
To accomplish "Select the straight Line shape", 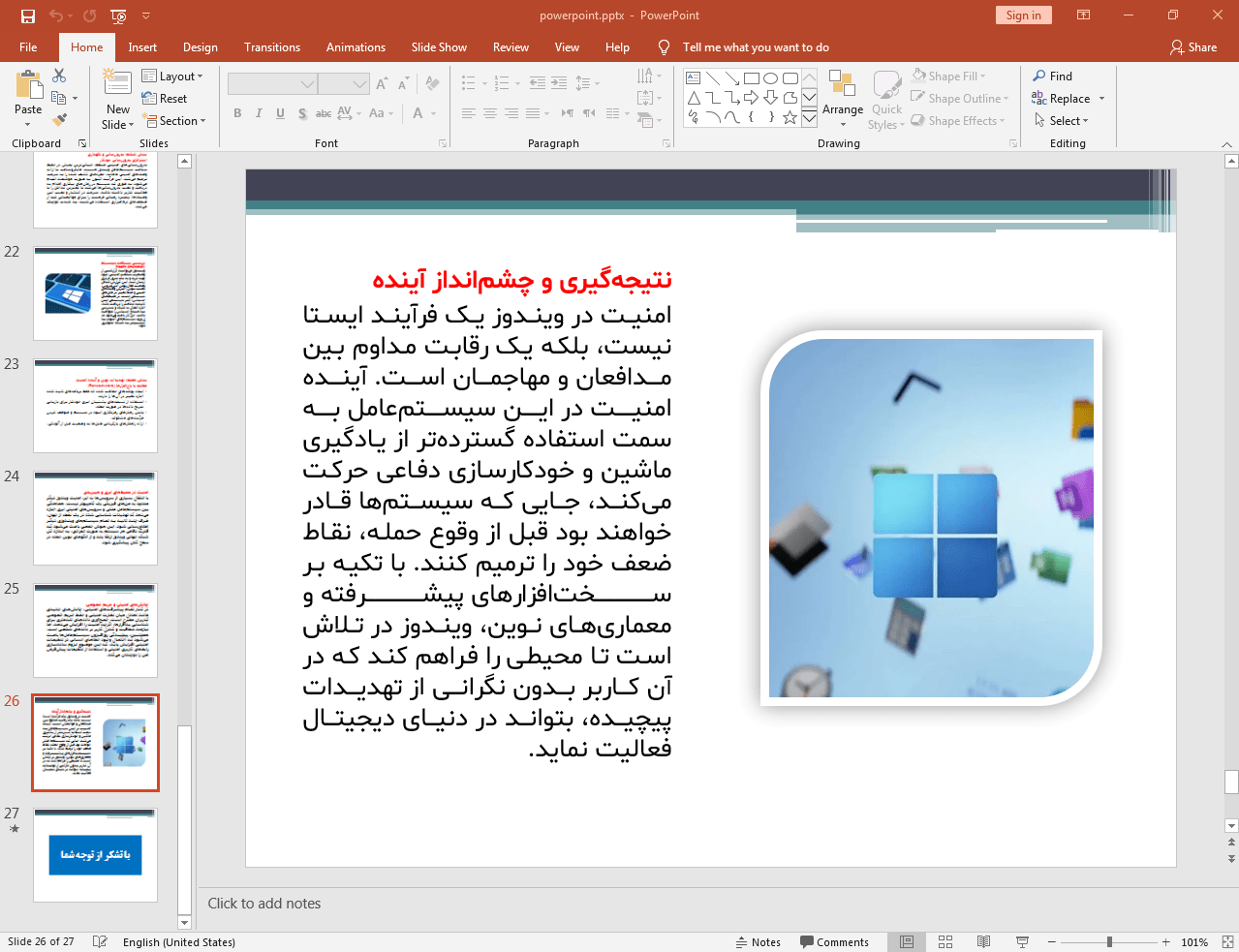I will click(712, 78).
